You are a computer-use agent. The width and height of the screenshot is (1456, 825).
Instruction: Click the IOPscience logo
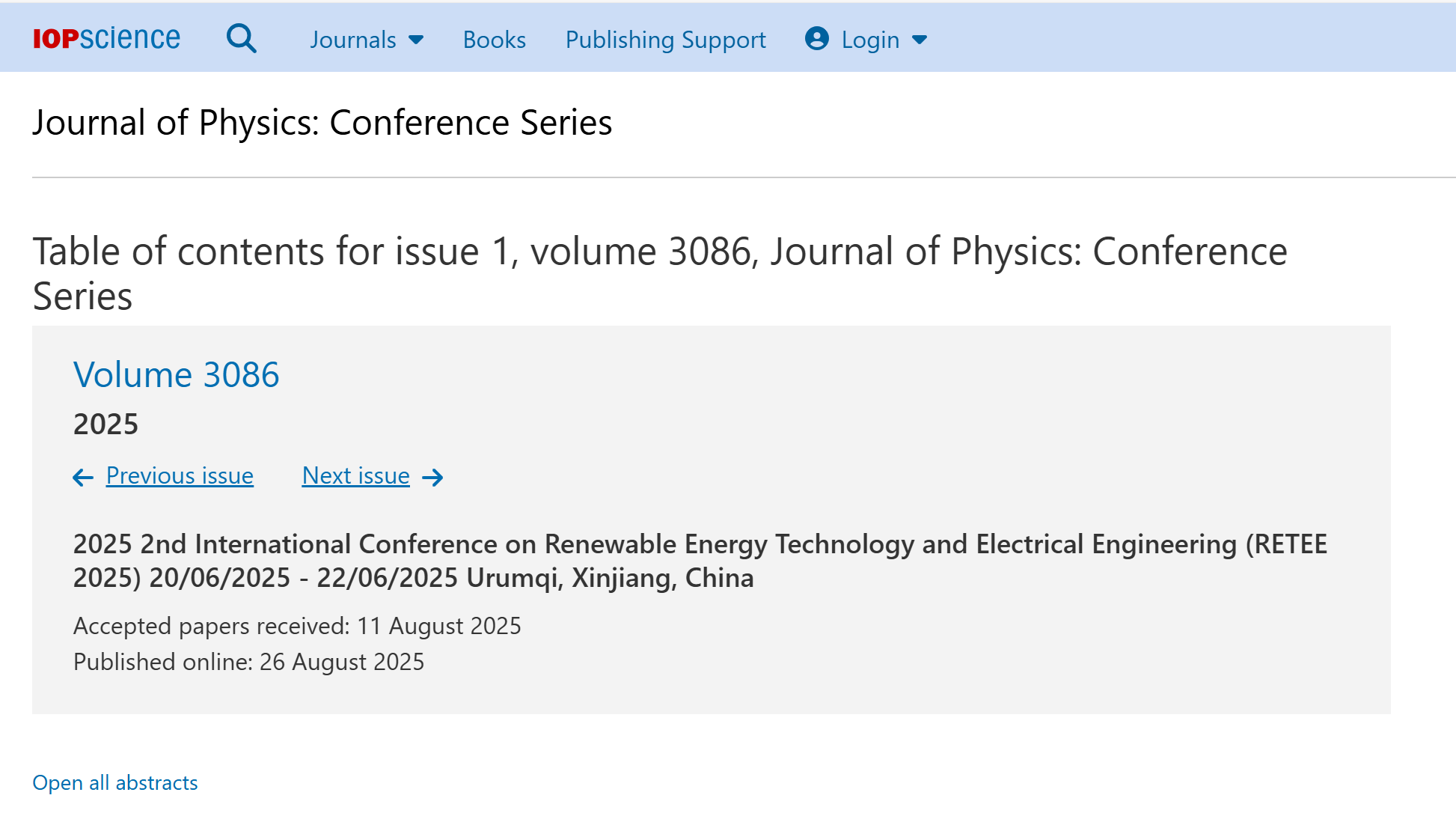[106, 38]
